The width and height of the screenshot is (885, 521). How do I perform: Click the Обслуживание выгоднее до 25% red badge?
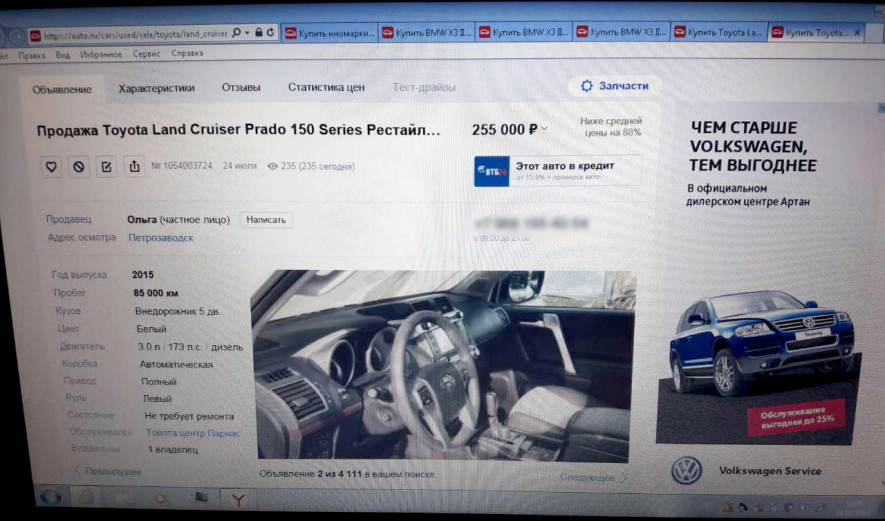tap(796, 417)
